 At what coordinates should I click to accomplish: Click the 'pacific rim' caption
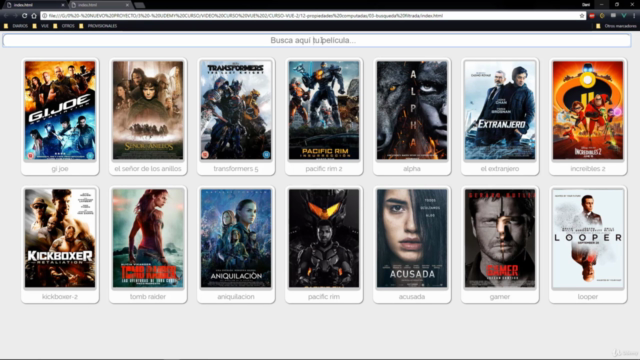(324, 297)
